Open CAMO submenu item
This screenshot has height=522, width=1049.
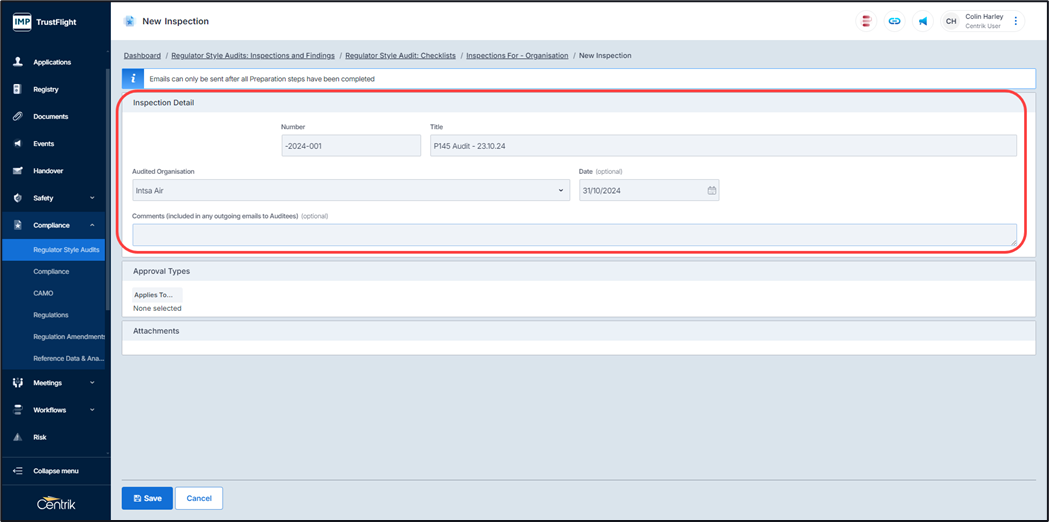pyautogui.click(x=44, y=293)
